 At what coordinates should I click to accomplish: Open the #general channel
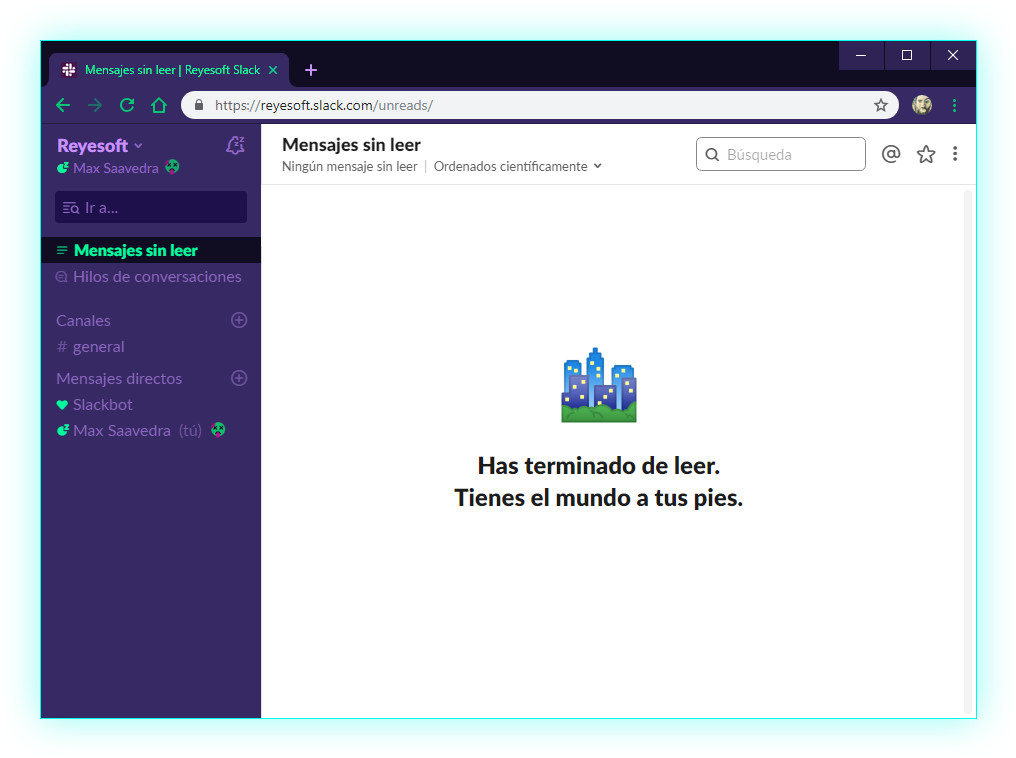coord(98,347)
